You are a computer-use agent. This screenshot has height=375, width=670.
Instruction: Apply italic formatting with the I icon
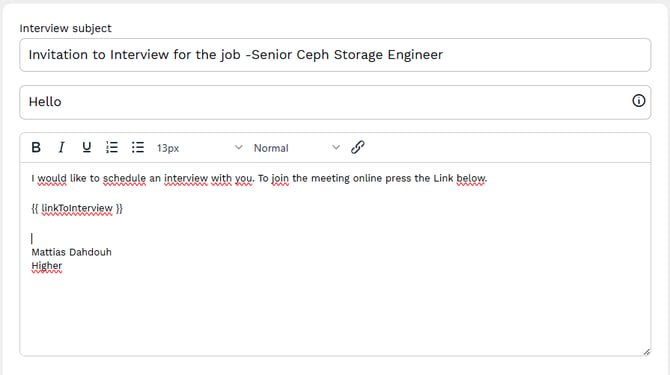pos(61,147)
